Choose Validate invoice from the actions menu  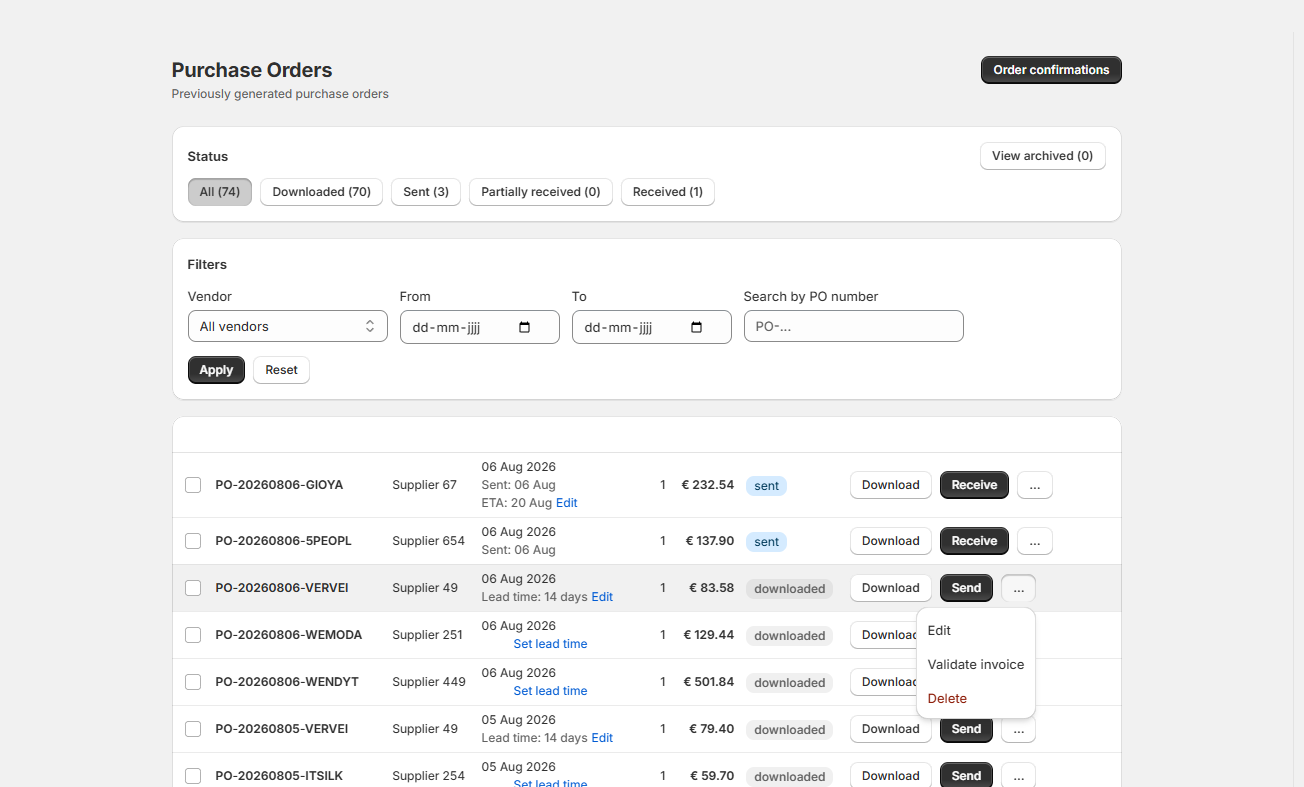(976, 665)
